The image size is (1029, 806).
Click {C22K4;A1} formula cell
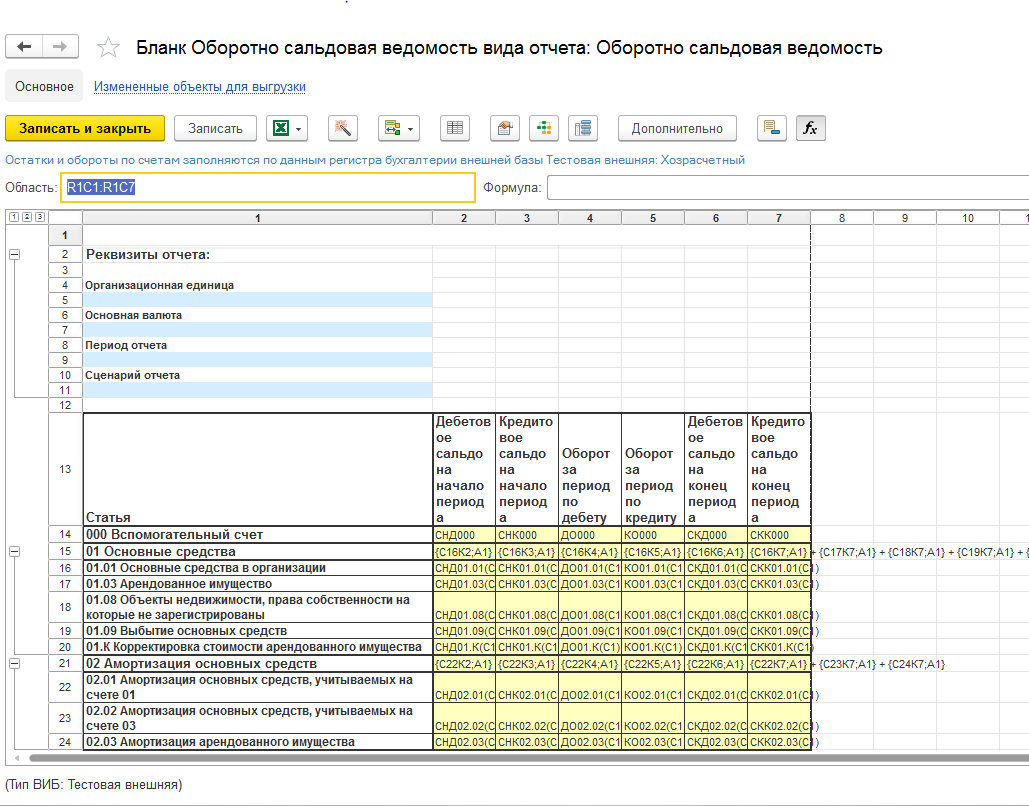tap(590, 664)
